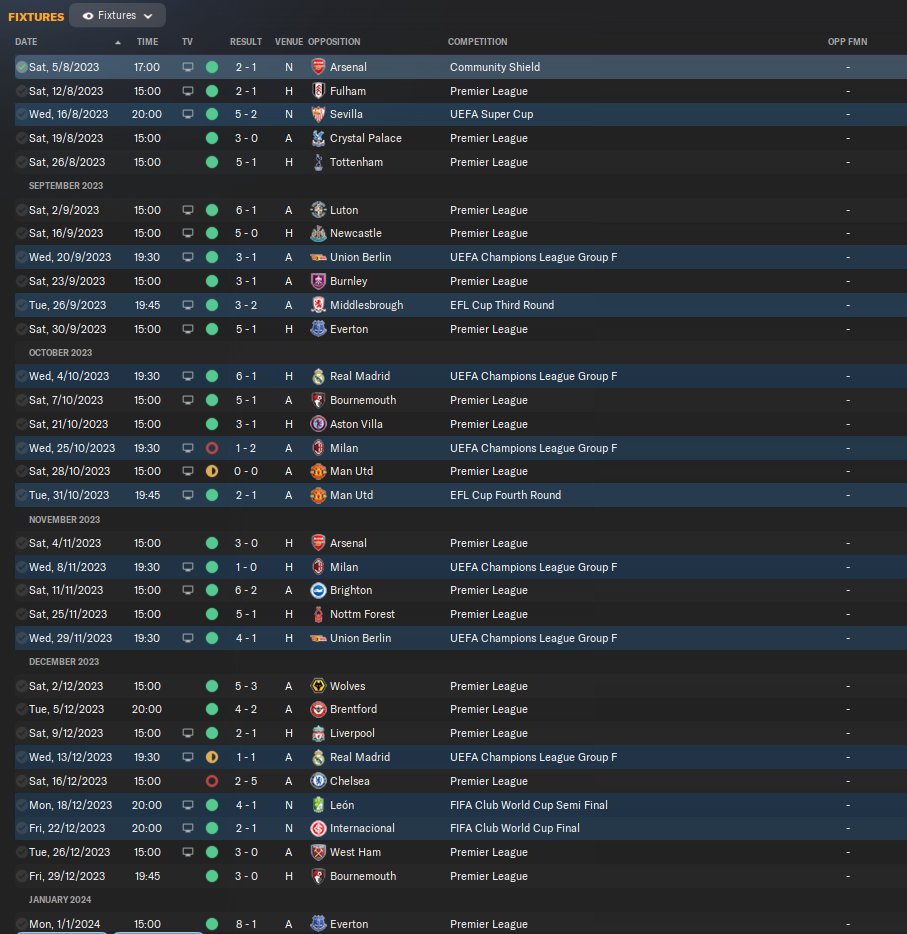907x934 pixels.
Task: Open the Fixtures view dropdown
Action: point(117,15)
